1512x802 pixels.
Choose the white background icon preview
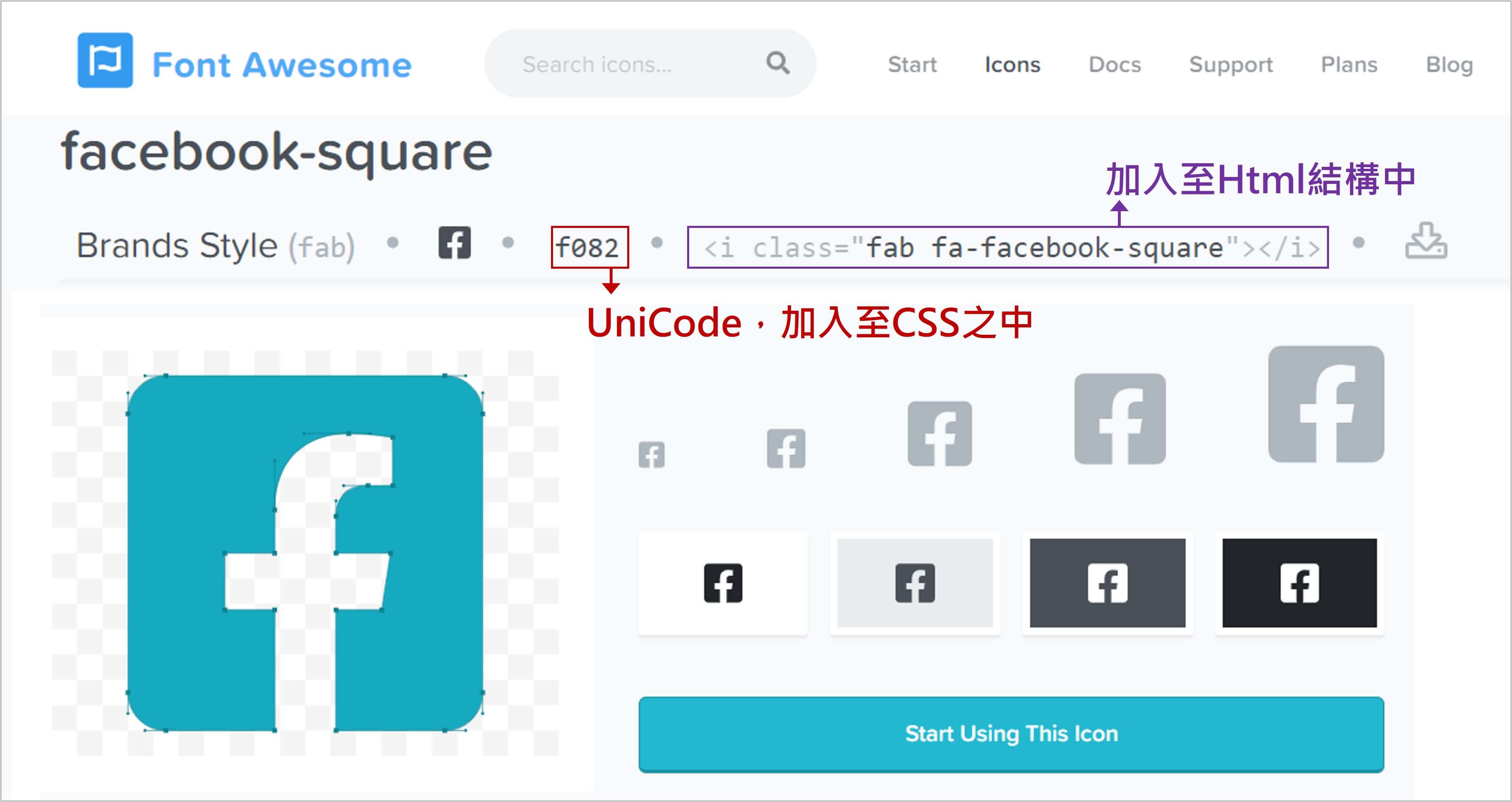(x=723, y=583)
